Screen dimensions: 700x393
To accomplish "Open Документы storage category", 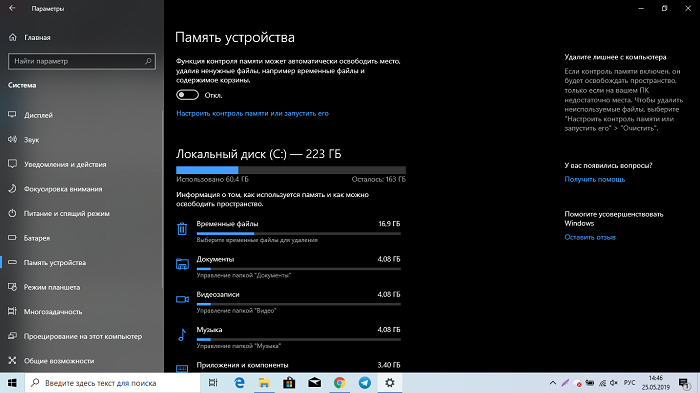I will click(x=288, y=267).
